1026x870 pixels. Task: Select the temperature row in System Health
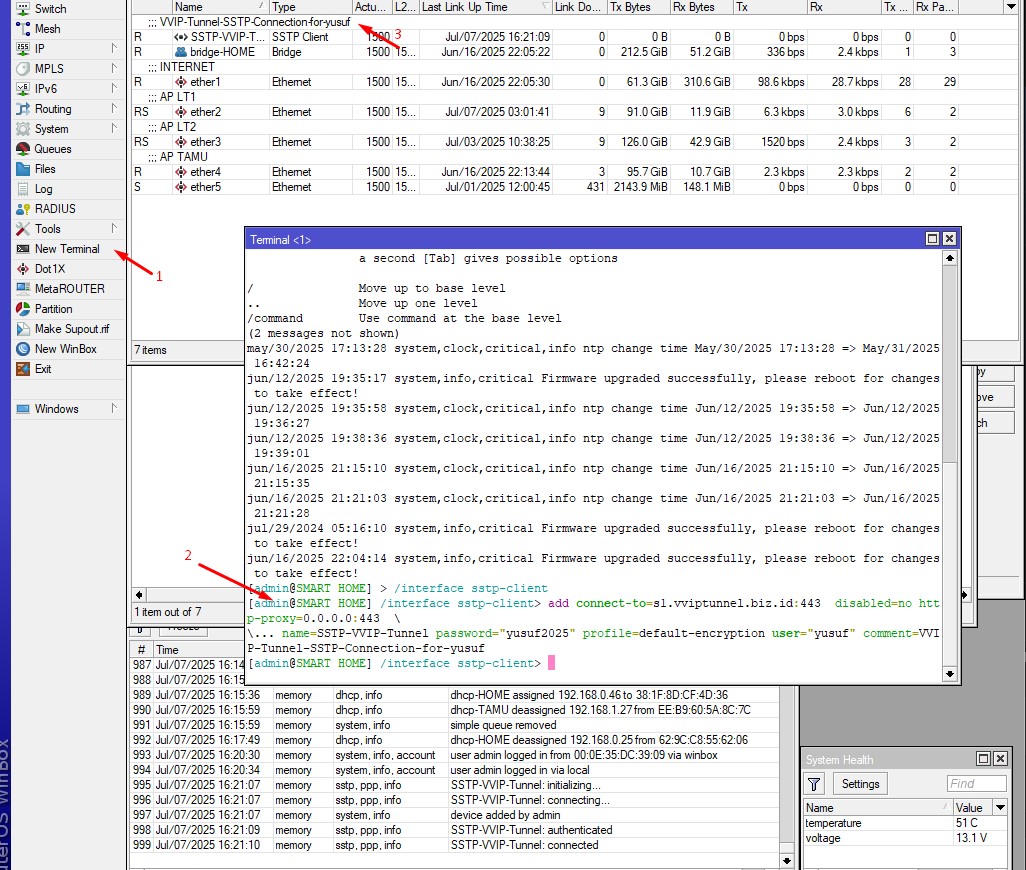pyautogui.click(x=905, y=824)
